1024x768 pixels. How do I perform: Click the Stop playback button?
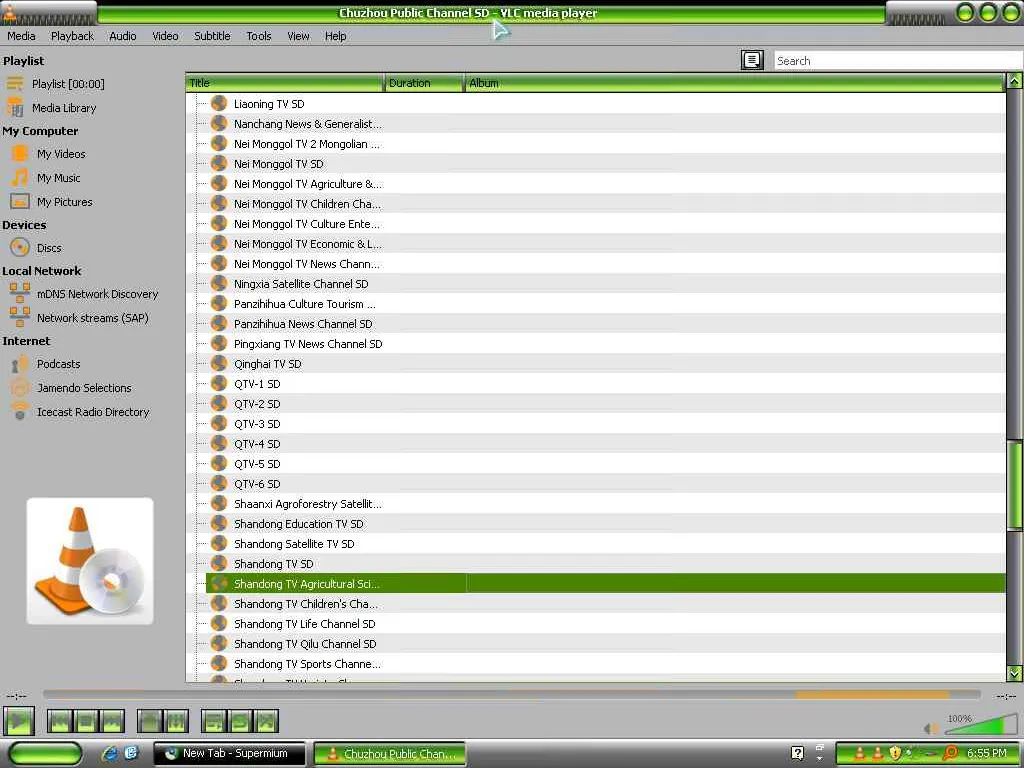point(86,722)
